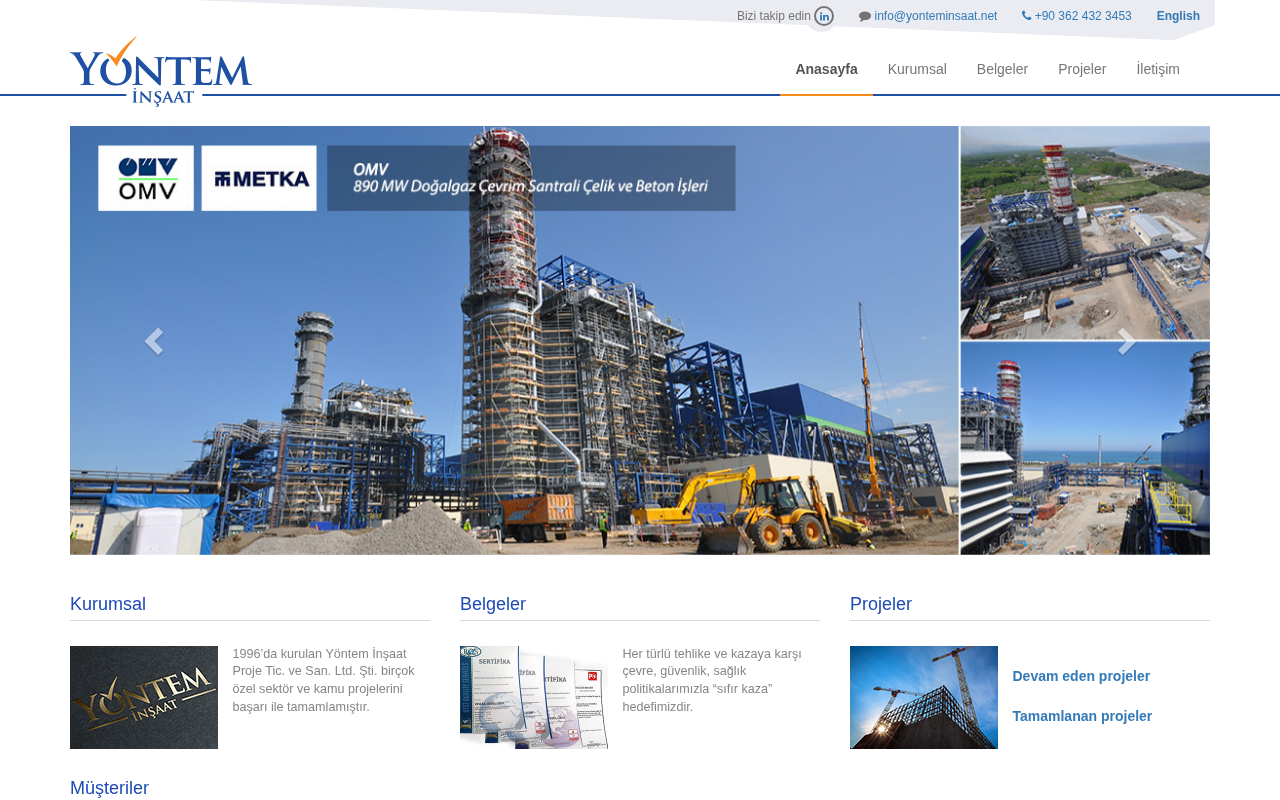
Task: Open the Kurumsal navigation menu item
Action: pyautogui.click(x=917, y=69)
